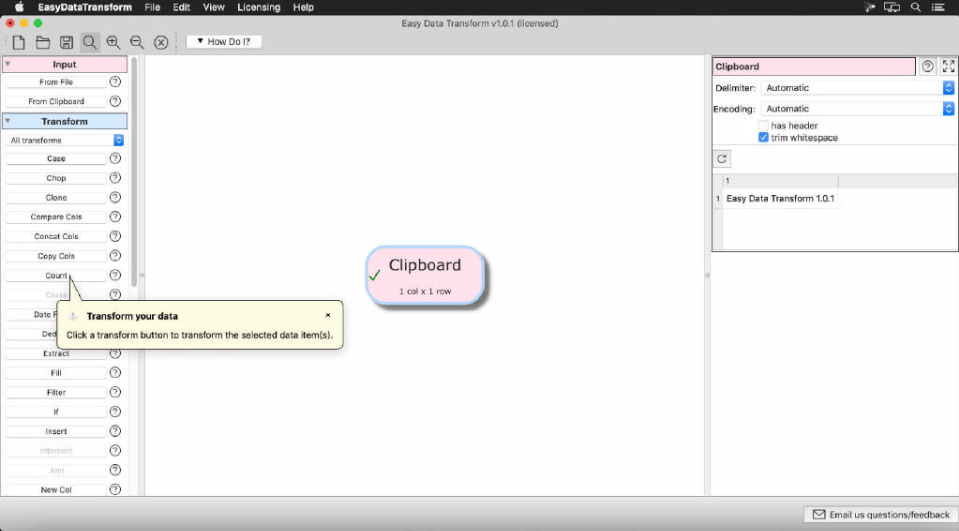Open the Apple menu

[19, 7]
